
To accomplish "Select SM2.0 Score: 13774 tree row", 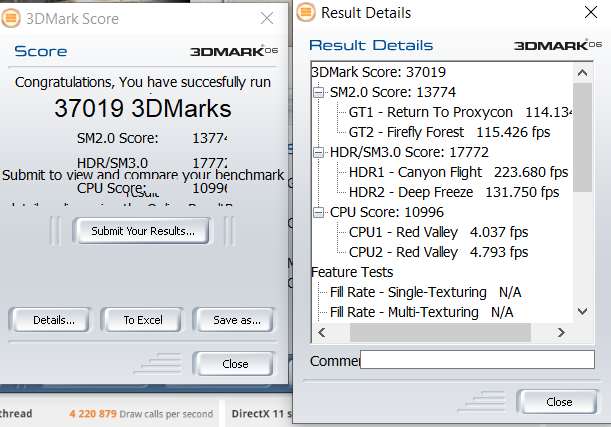I will coord(393,92).
